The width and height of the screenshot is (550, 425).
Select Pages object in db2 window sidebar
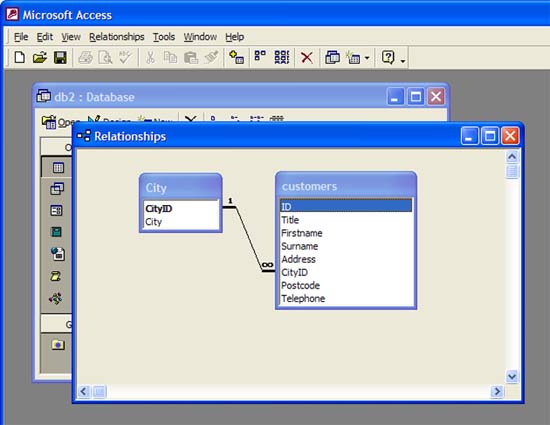(58, 254)
